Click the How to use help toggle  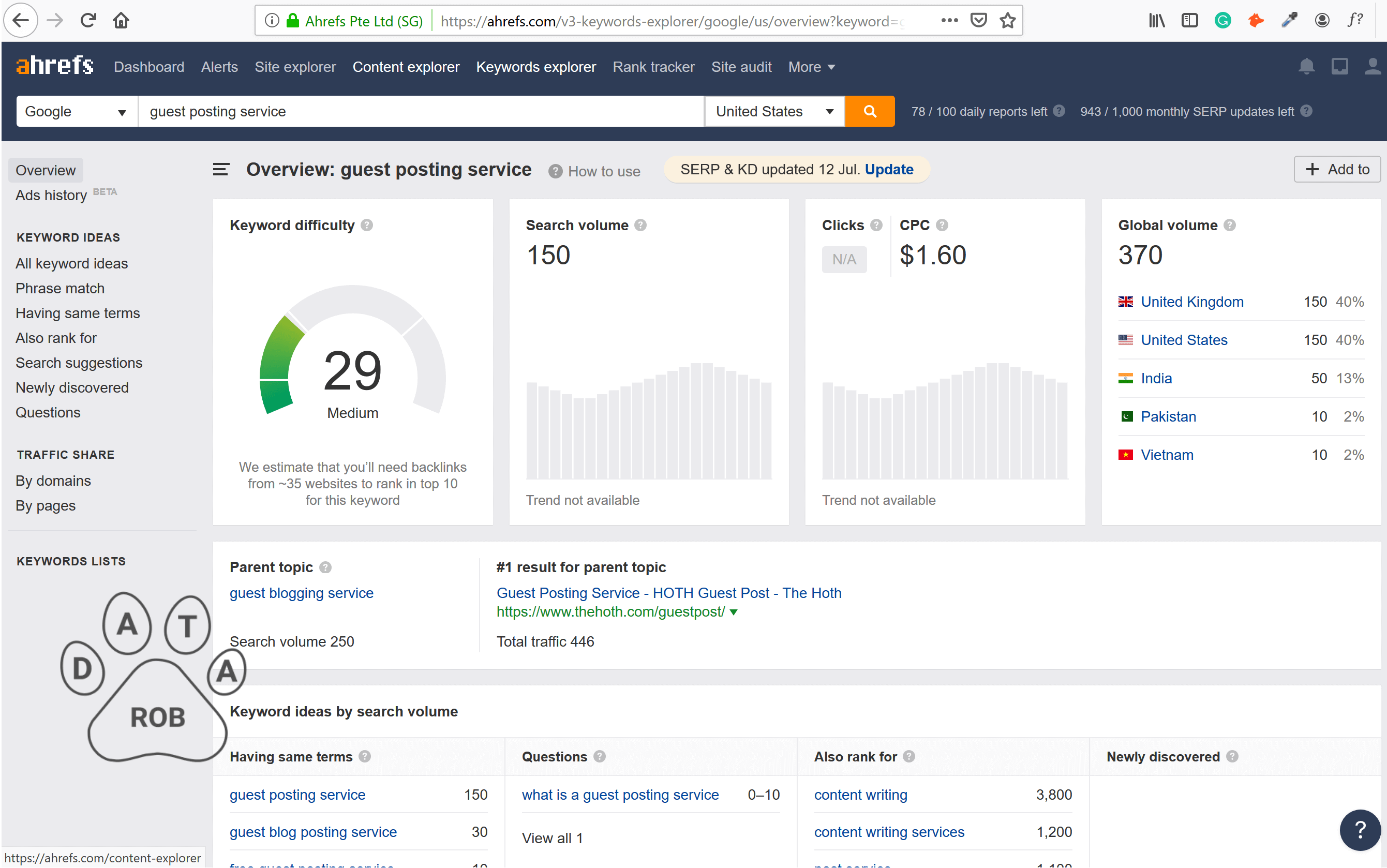[595, 170]
